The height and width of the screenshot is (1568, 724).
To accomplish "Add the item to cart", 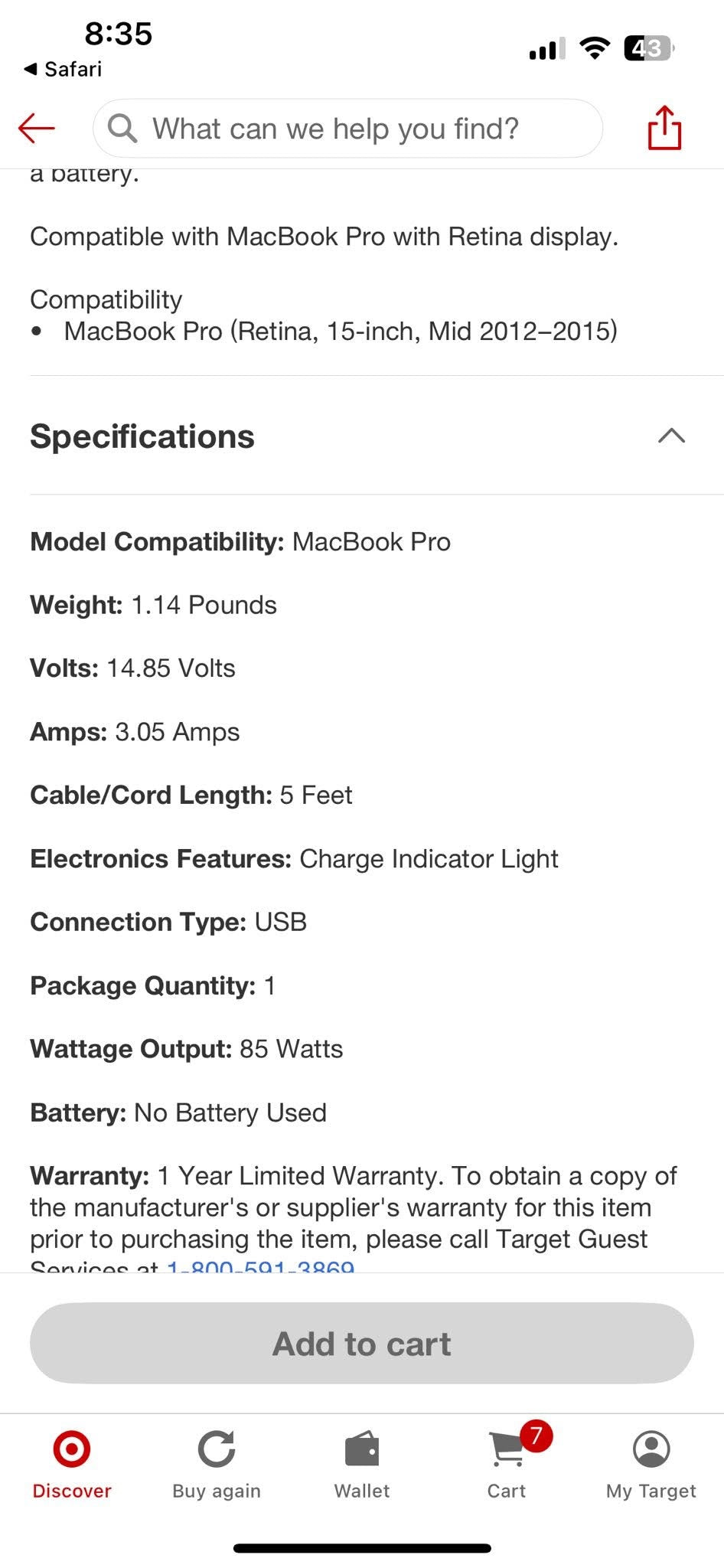I will (362, 1344).
